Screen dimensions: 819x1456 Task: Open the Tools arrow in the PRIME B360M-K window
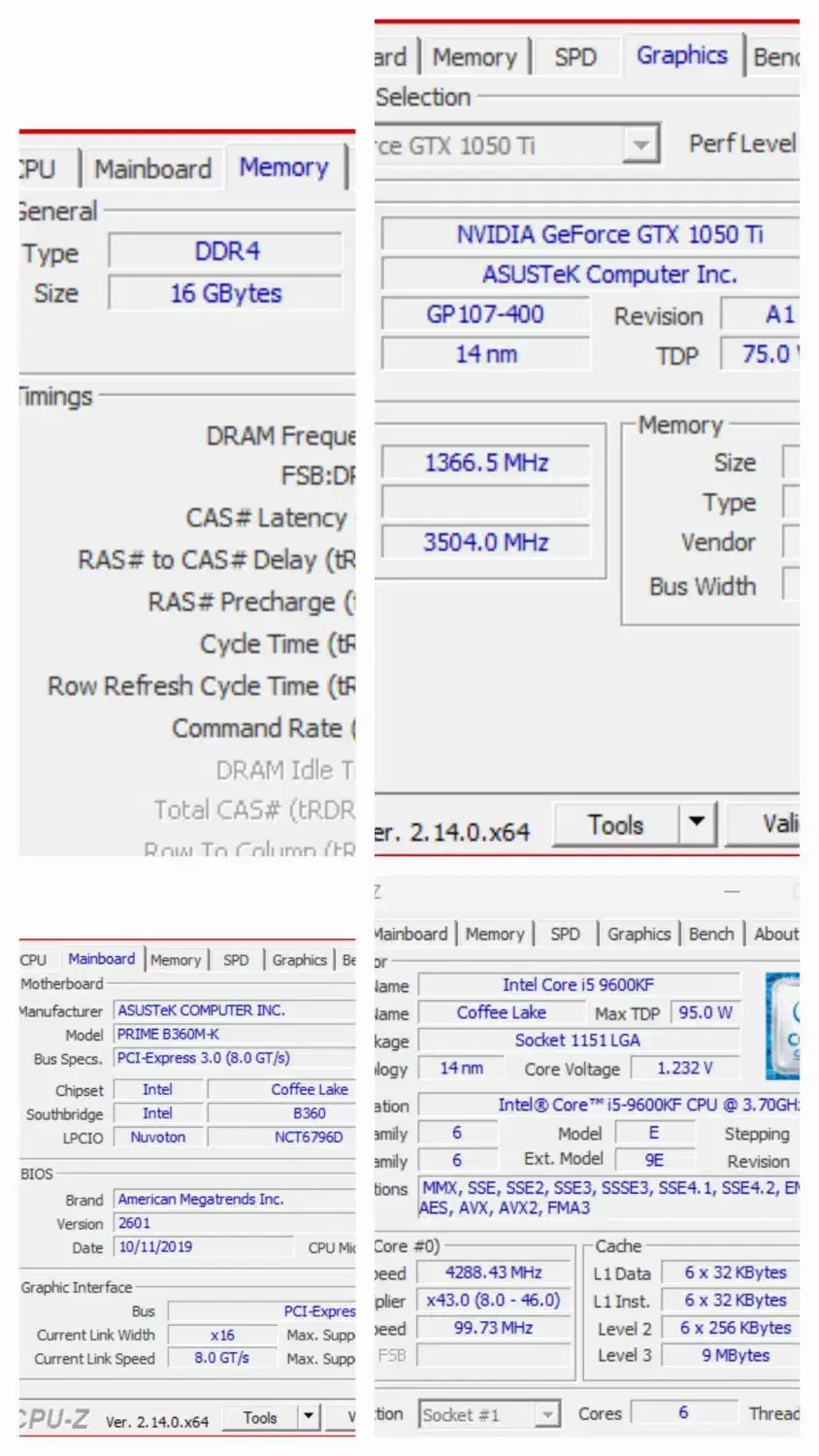coord(308,1417)
